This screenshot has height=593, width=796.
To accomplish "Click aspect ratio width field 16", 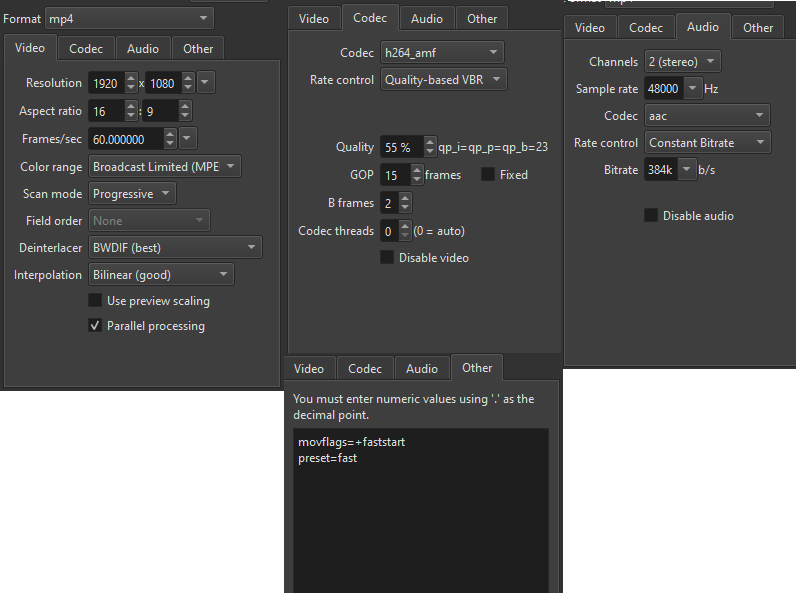I will pyautogui.click(x=107, y=111).
